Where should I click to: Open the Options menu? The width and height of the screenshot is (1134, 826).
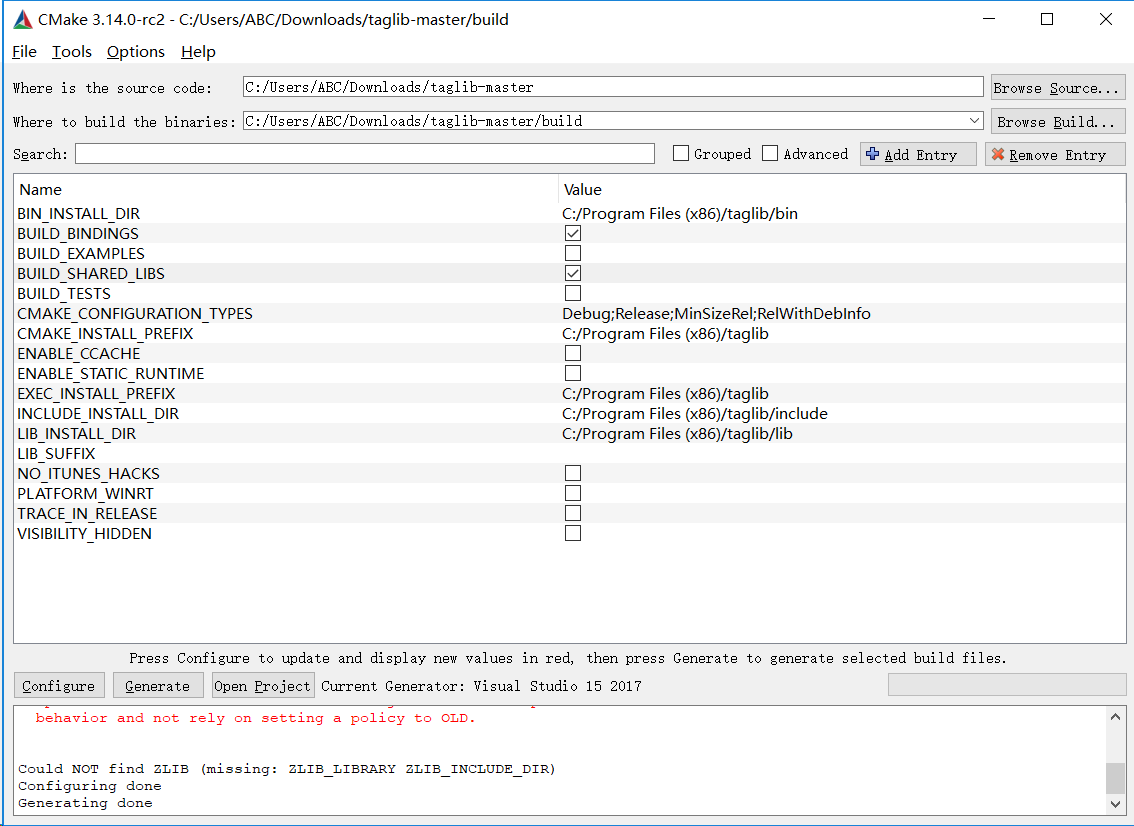[x=135, y=51]
